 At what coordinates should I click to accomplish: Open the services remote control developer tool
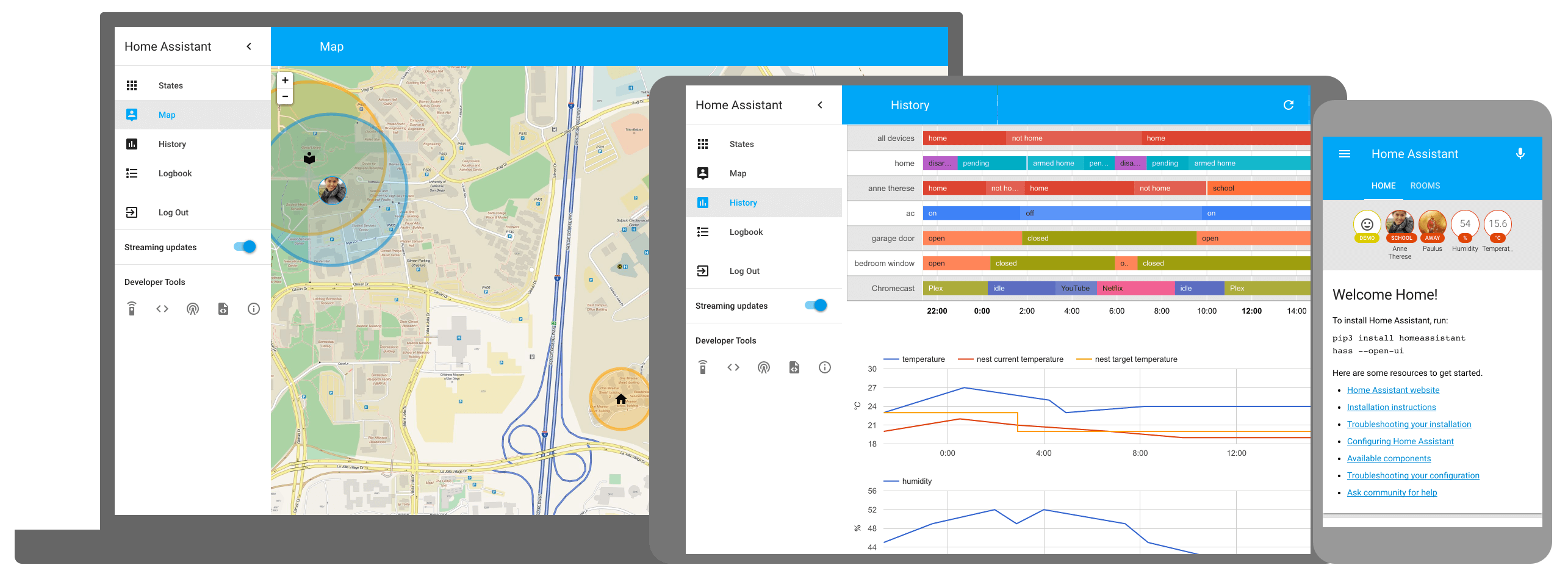(132, 308)
